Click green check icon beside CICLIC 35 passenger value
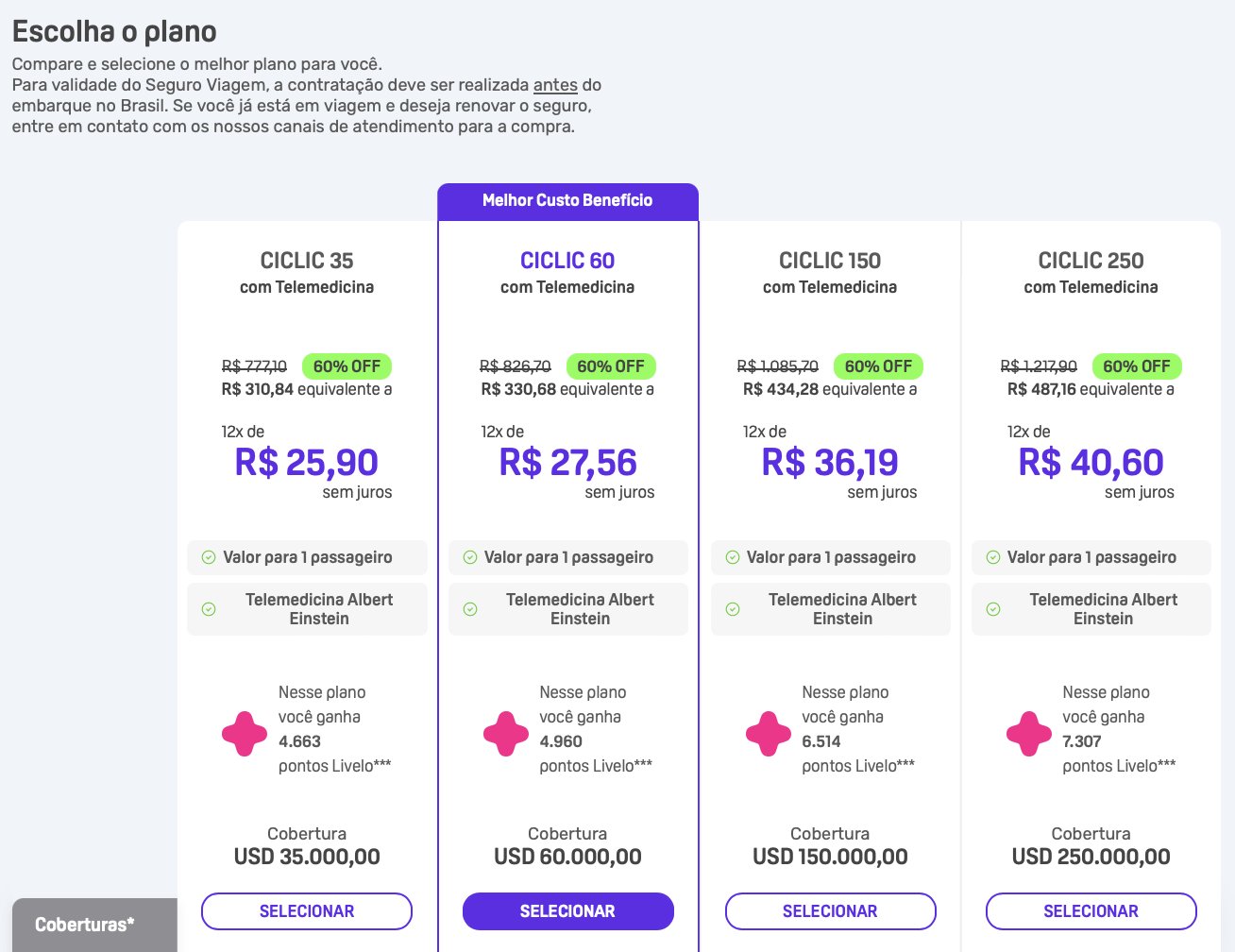 pos(209,557)
